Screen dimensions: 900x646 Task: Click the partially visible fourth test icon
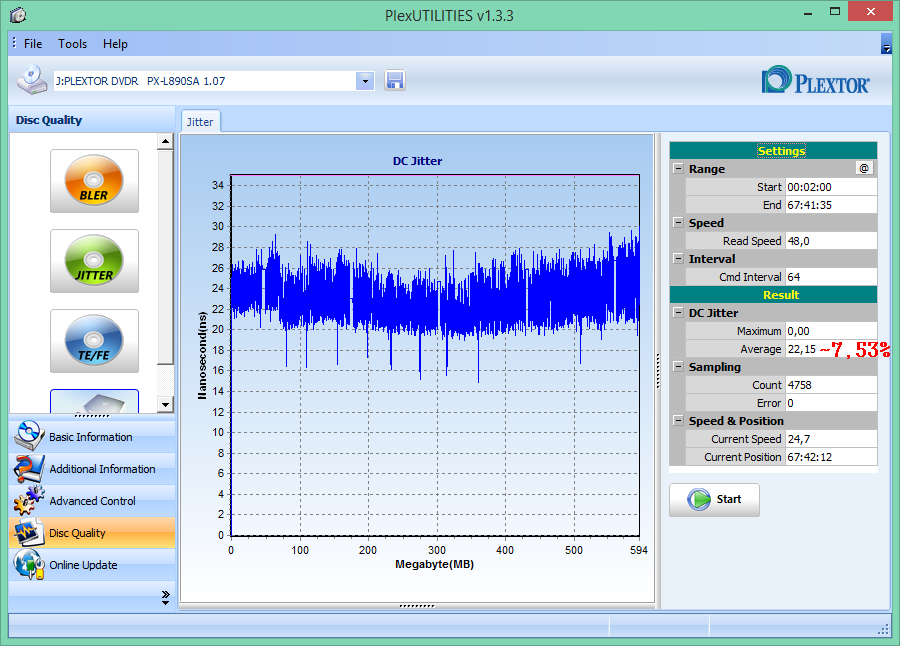pos(94,401)
